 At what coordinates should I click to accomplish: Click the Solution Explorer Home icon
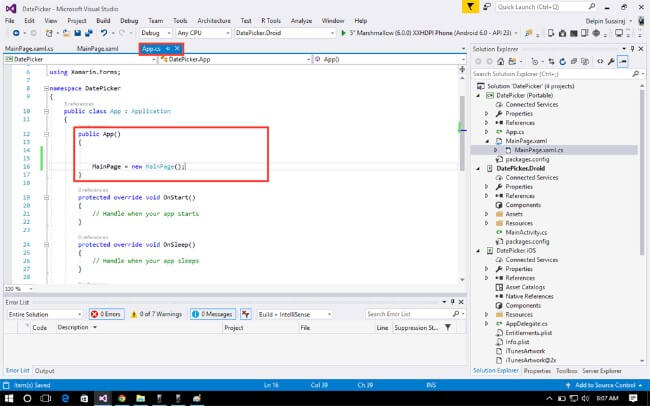[x=498, y=61]
